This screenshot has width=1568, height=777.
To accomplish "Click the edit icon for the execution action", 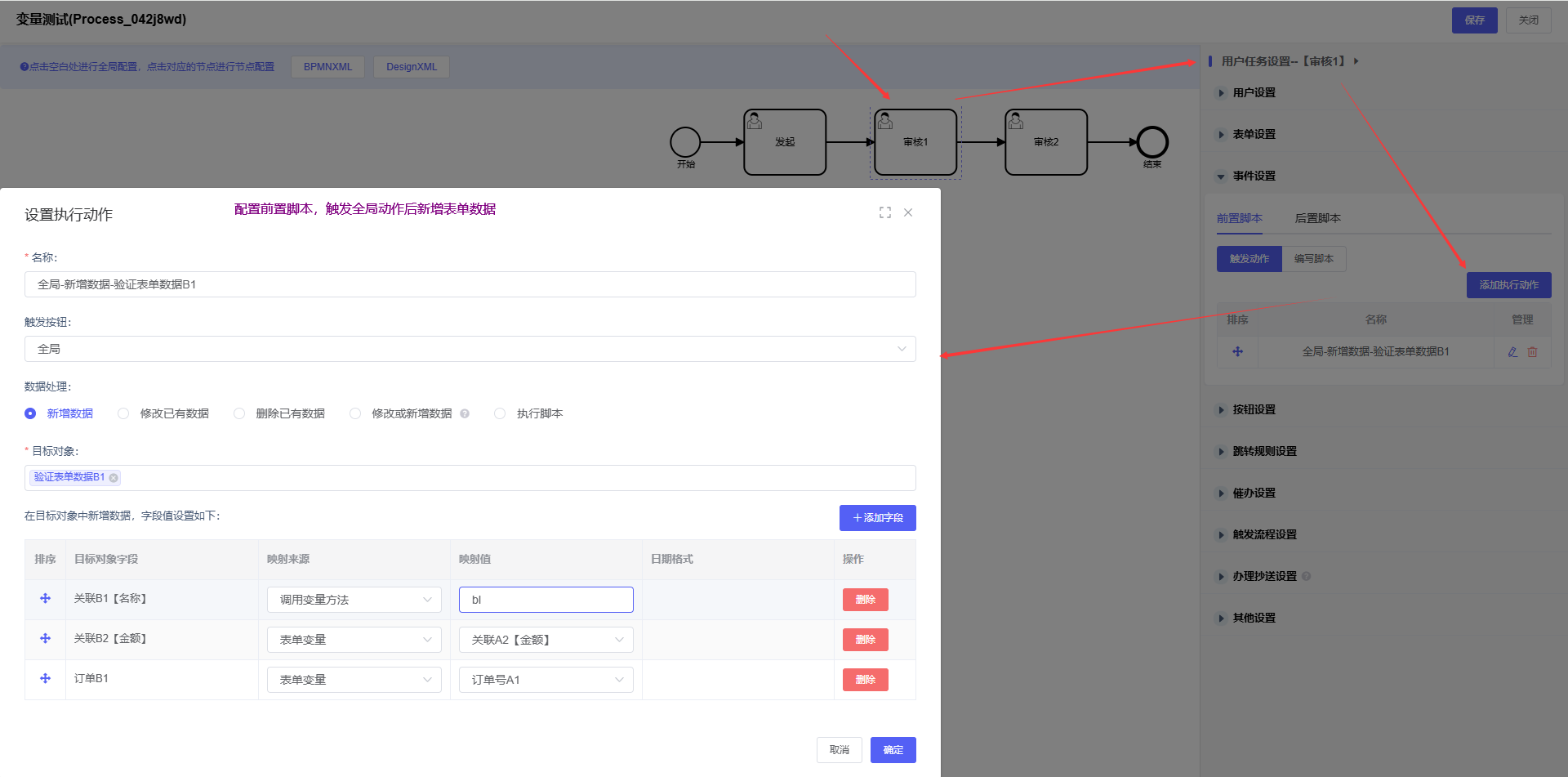I will coord(1512,352).
